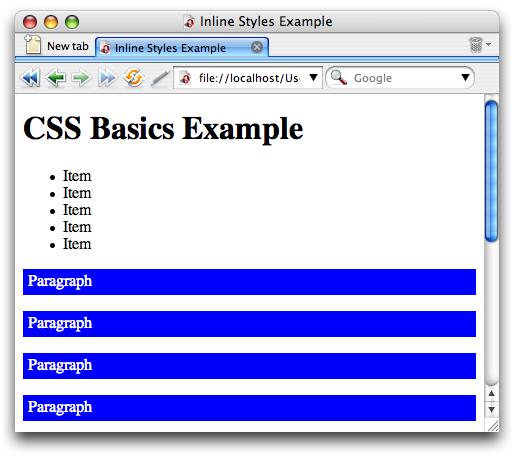The width and height of the screenshot is (518, 463).
Task: Reload the page with the orange refresh icon
Action: (134, 78)
